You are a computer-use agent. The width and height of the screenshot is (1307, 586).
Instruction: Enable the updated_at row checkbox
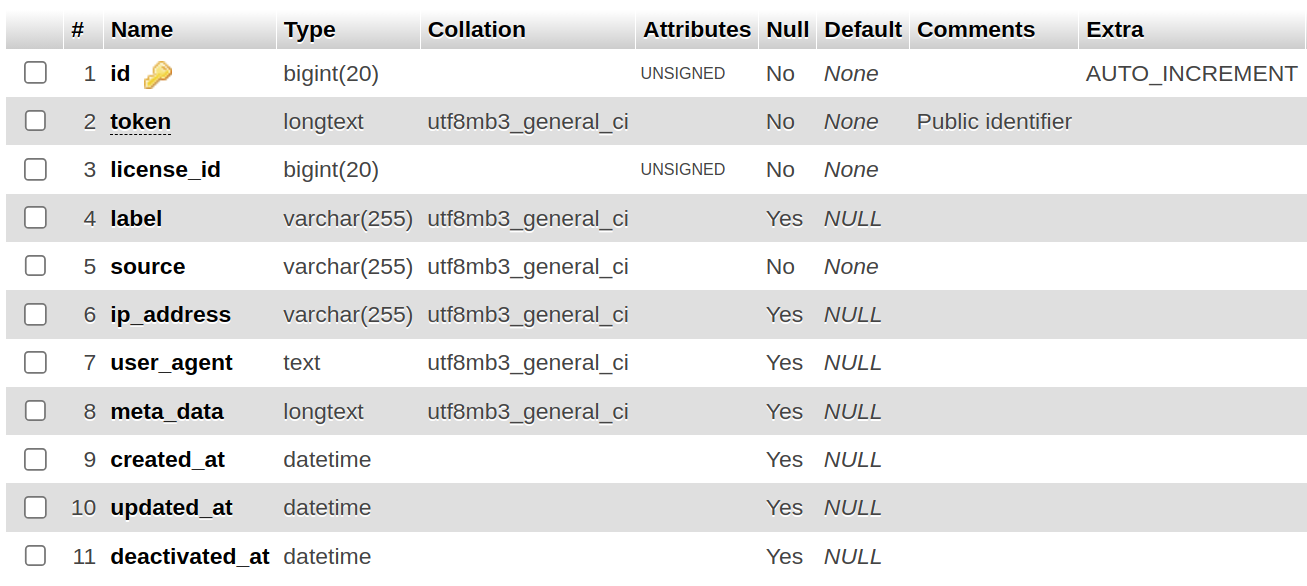click(x=36, y=507)
